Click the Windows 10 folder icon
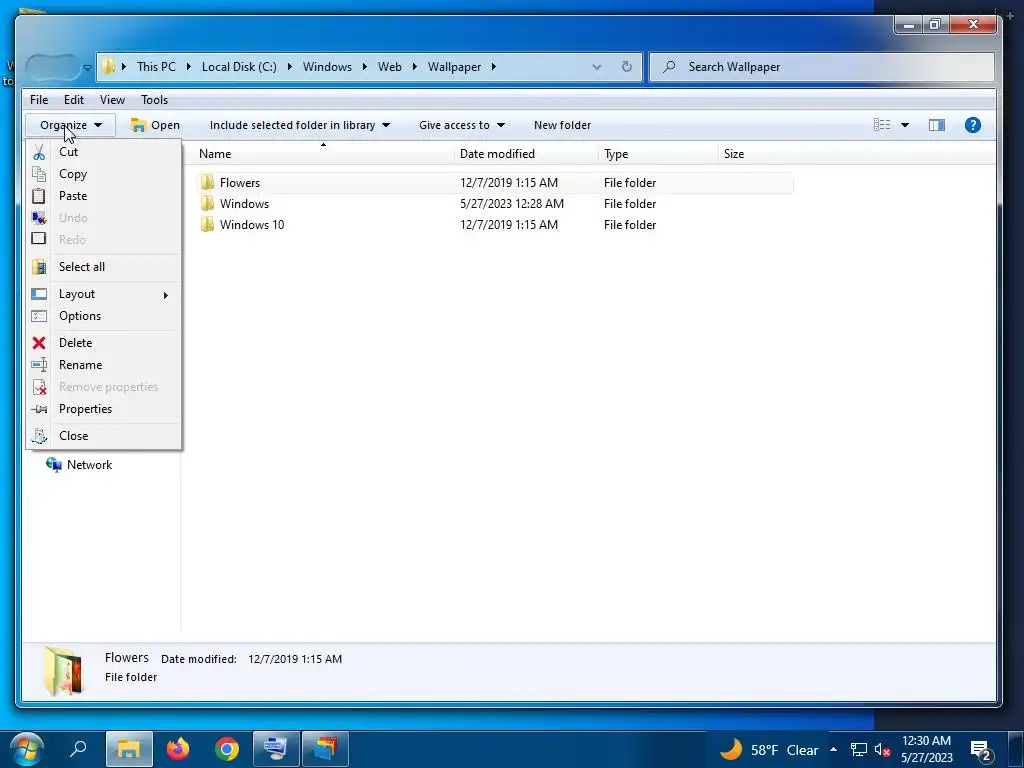Viewport: 1024px width, 768px height. (x=207, y=225)
